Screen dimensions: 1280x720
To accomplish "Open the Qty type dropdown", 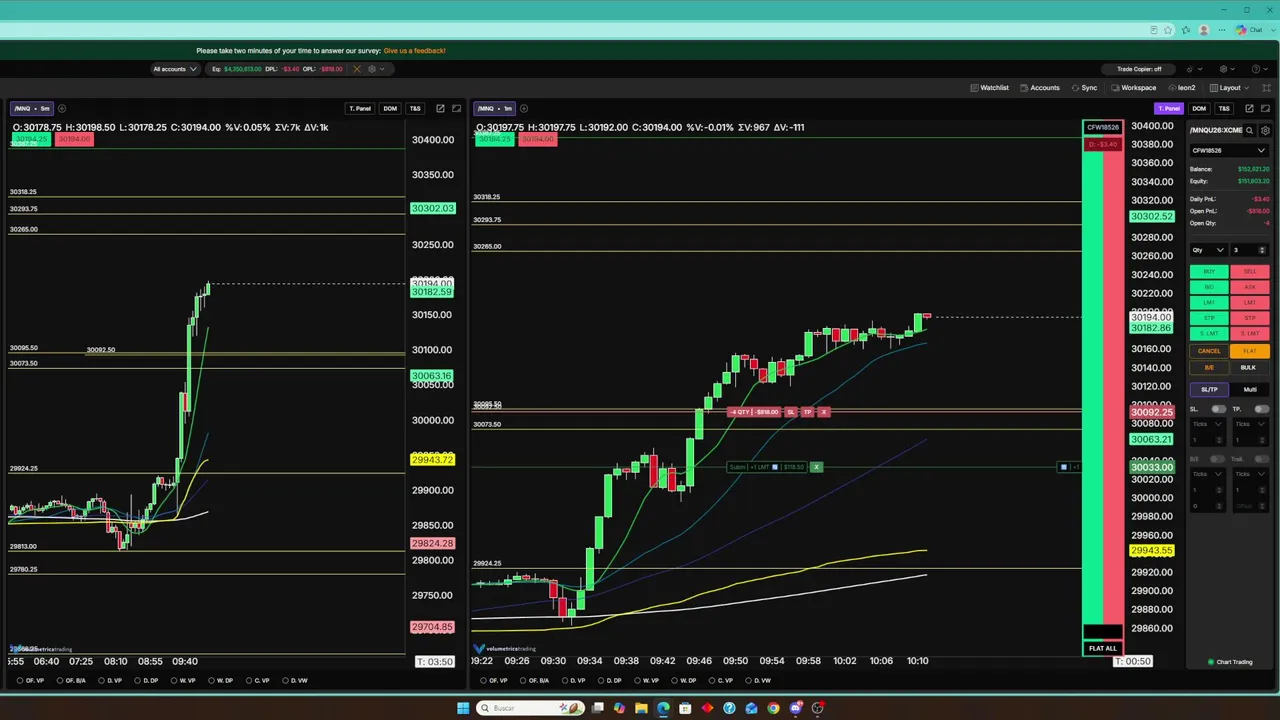I will [1209, 250].
